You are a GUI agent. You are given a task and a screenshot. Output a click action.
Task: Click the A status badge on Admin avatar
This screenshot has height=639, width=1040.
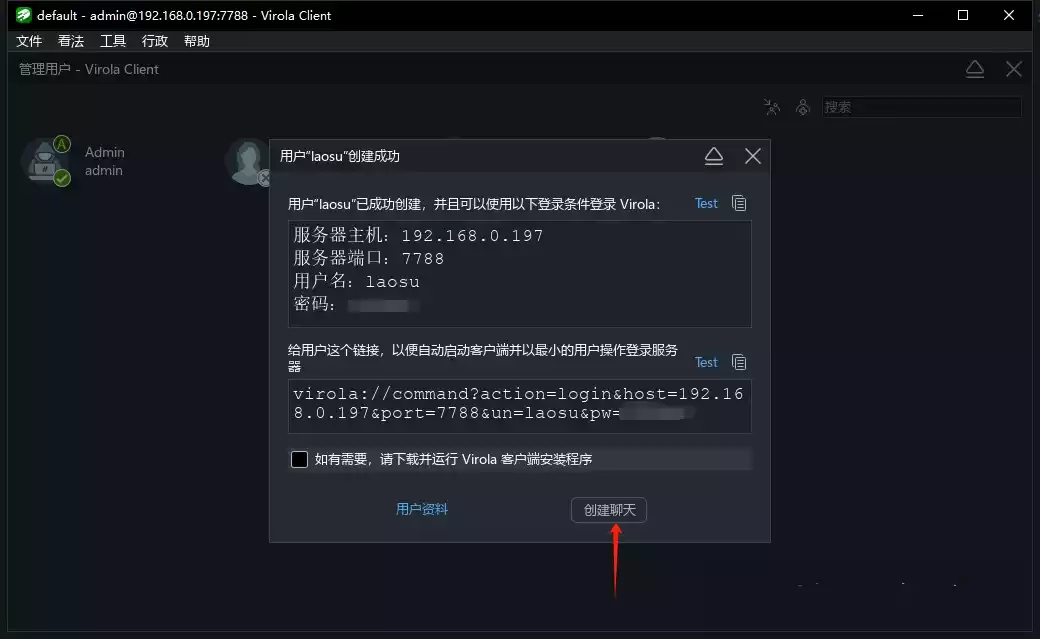point(62,143)
